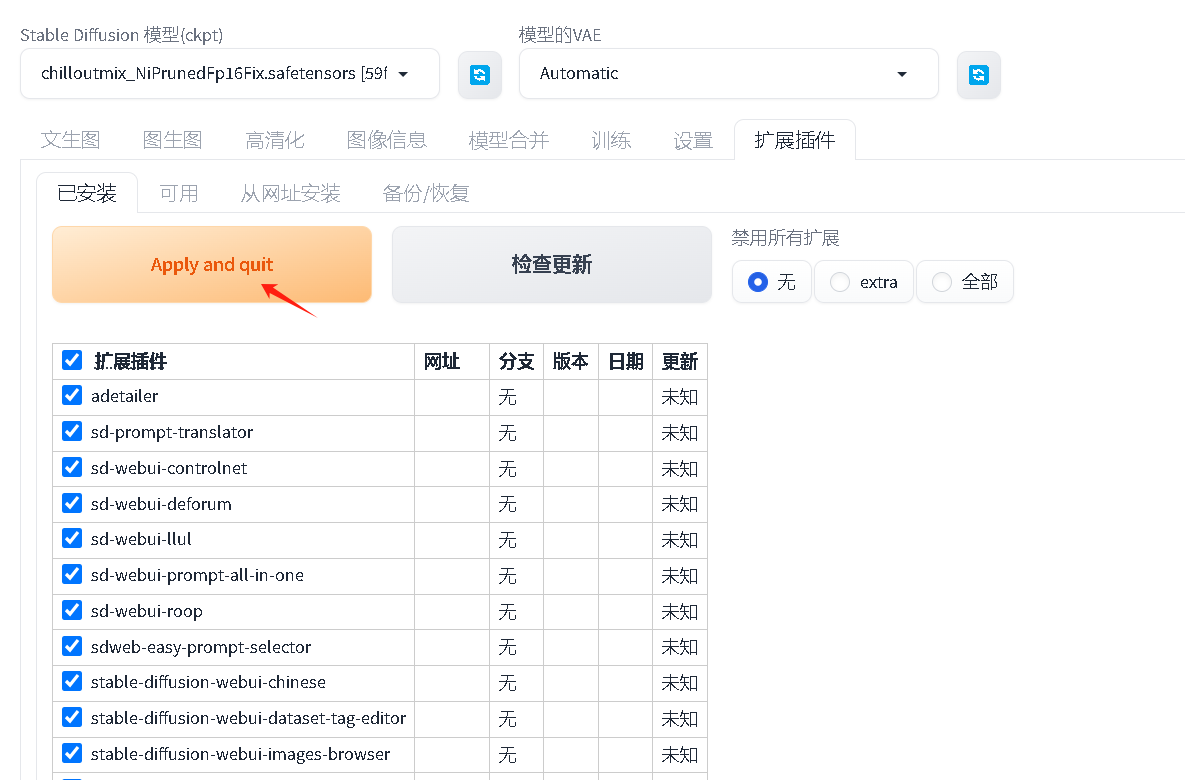Click the 禁用所有扩展 label

click(x=785, y=238)
